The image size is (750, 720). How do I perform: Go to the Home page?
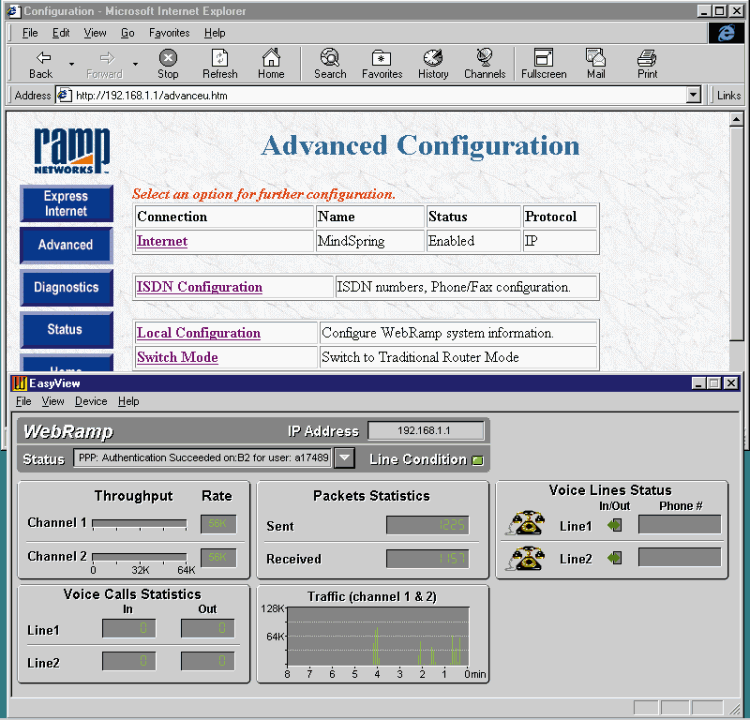271,64
